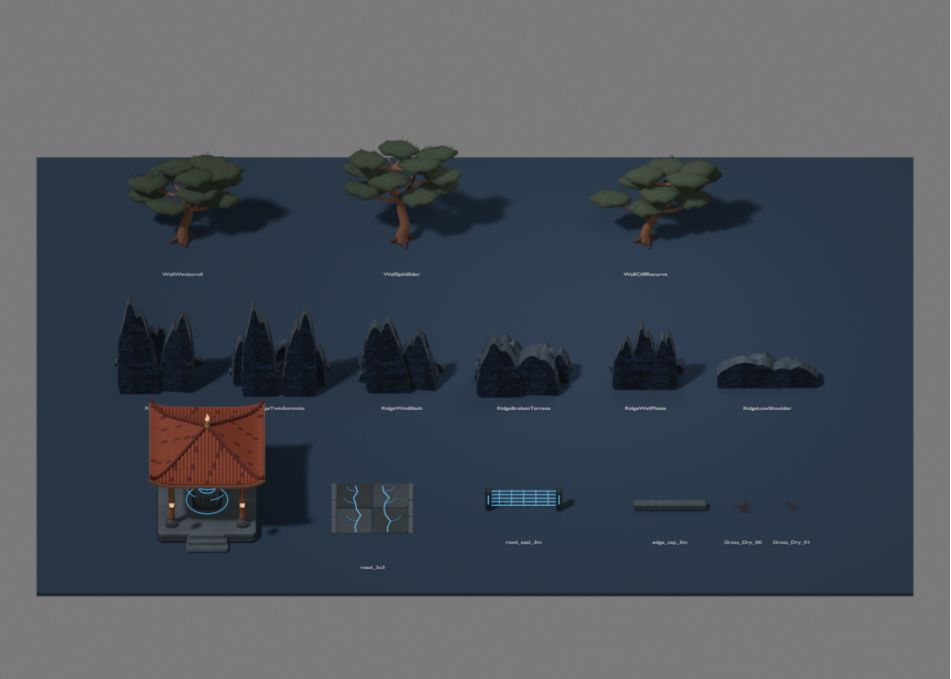951x679 pixels.
Task: Click the Grass_Dry_01 label
Action: pyautogui.click(x=791, y=542)
